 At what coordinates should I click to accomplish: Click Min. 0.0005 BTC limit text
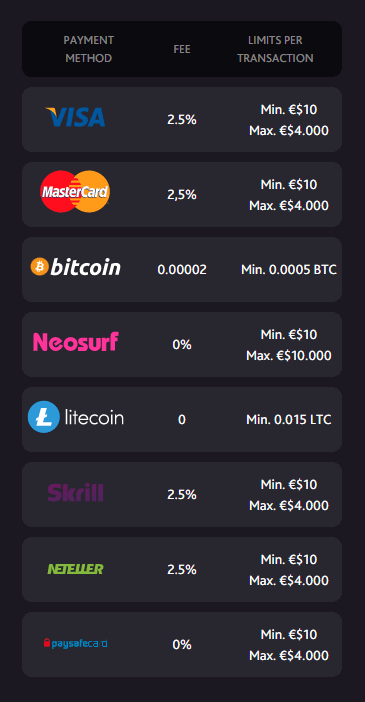[x=289, y=270]
